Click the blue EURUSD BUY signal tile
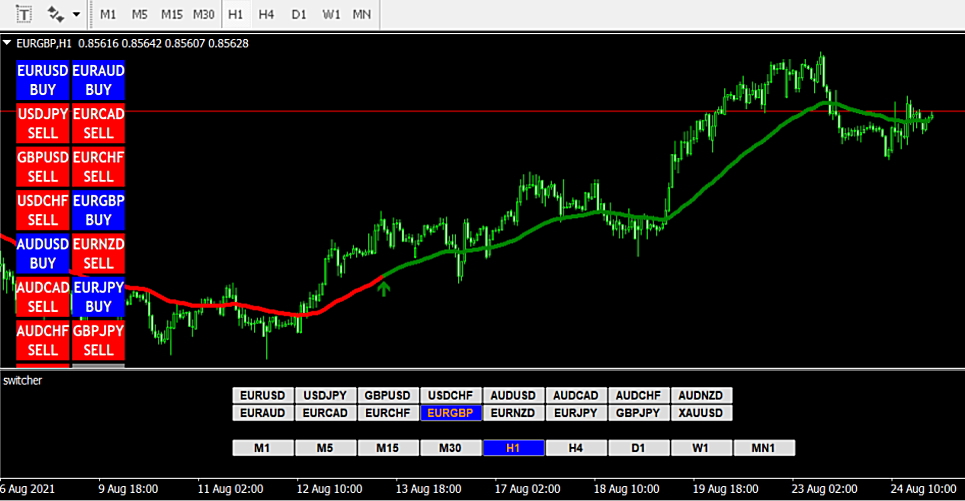This screenshot has width=965, height=501. [x=42, y=80]
